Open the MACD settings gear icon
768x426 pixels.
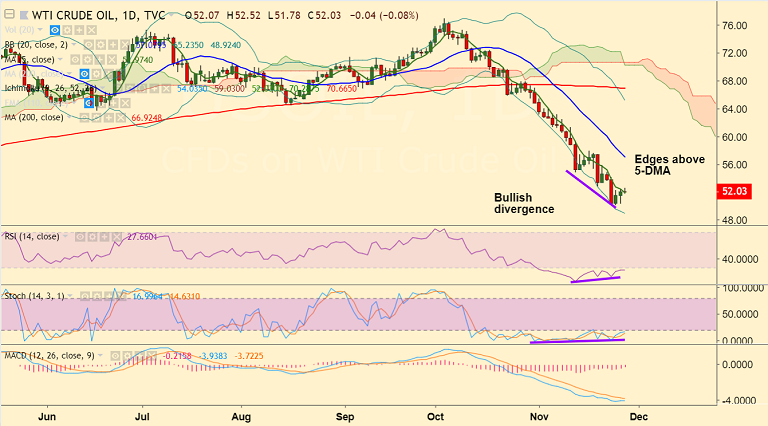coord(127,356)
